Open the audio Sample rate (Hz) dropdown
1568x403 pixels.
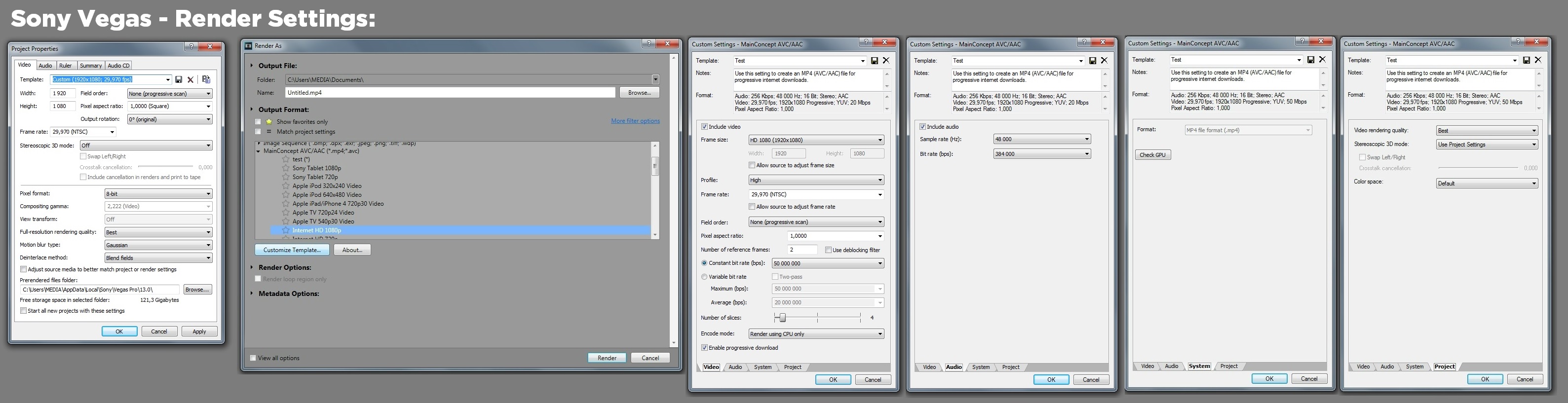click(1041, 140)
